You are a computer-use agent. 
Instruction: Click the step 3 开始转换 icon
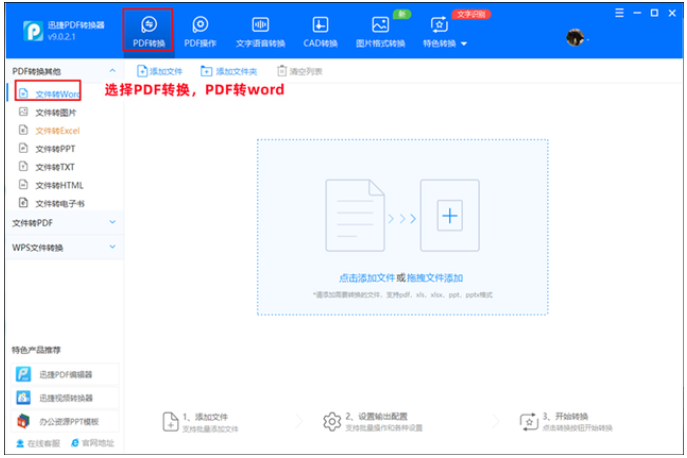(529, 422)
